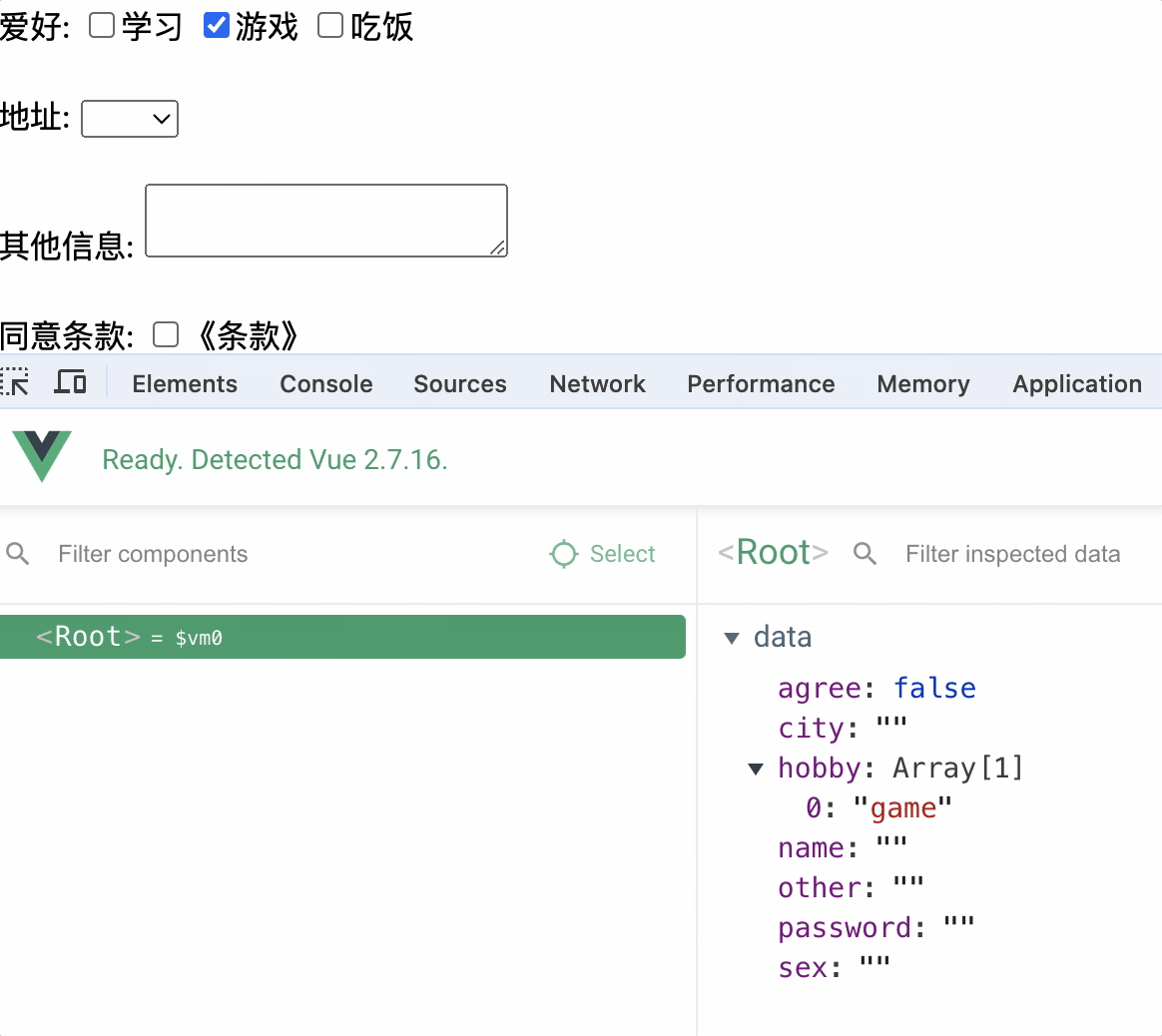Image resolution: width=1162 pixels, height=1036 pixels.
Task: Open the Network tab
Action: 597,384
